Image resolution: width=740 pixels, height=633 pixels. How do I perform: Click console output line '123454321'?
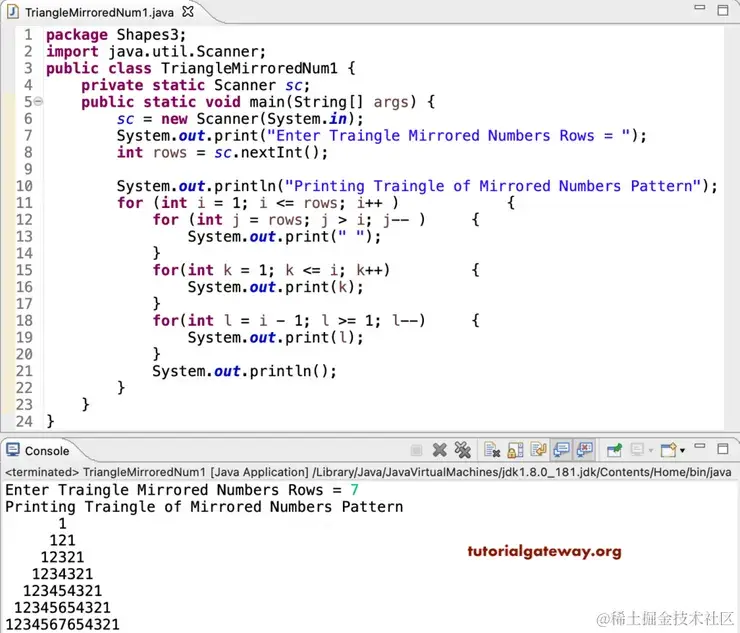pos(62,591)
